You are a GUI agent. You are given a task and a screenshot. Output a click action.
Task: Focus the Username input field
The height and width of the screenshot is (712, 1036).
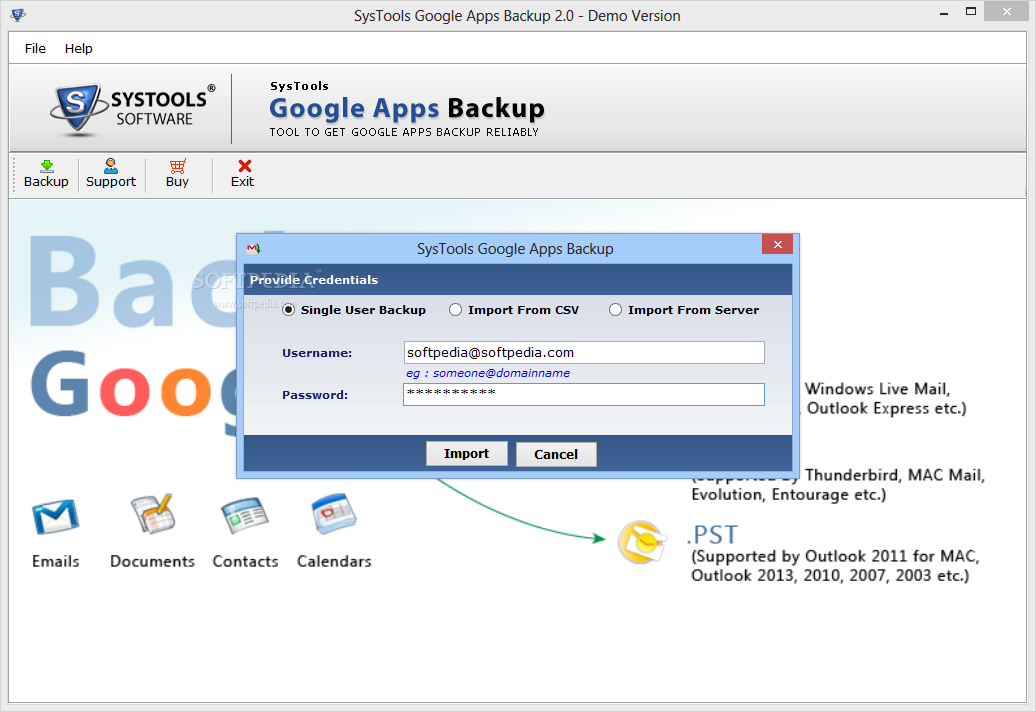coord(584,353)
